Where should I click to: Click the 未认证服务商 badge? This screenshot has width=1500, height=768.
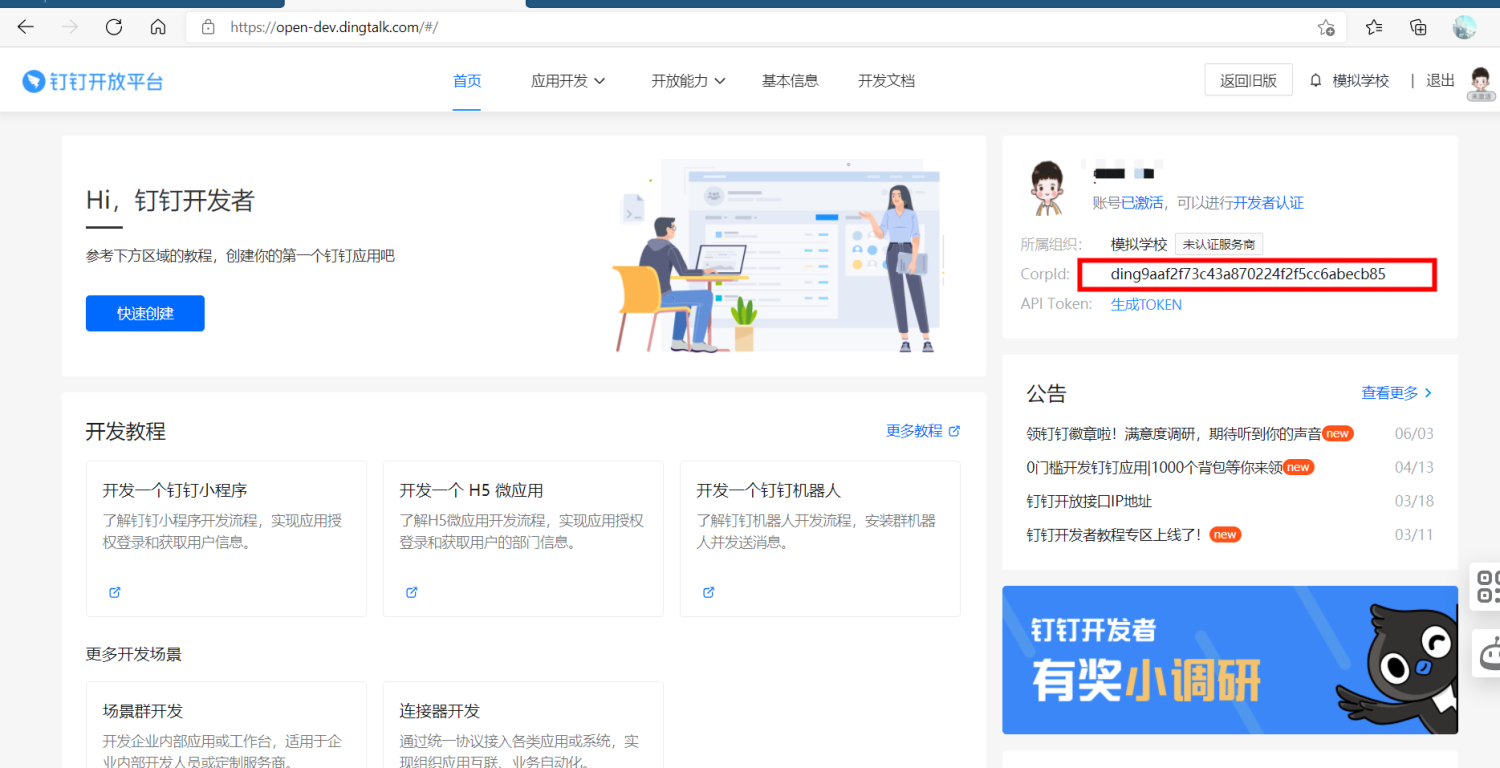(1219, 244)
